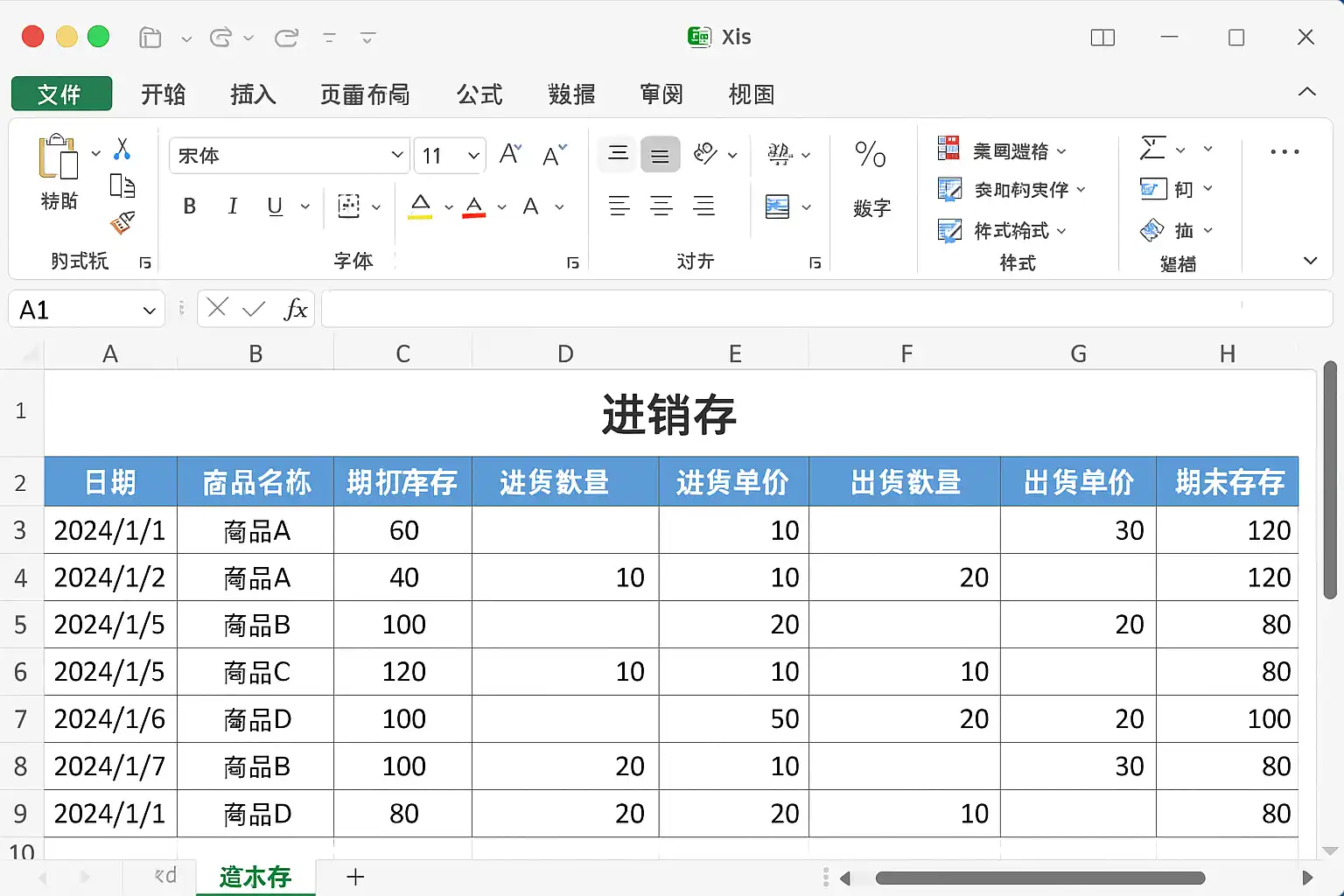1344x896 pixels.
Task: Add a new sheet with plus button
Action: 355,877
